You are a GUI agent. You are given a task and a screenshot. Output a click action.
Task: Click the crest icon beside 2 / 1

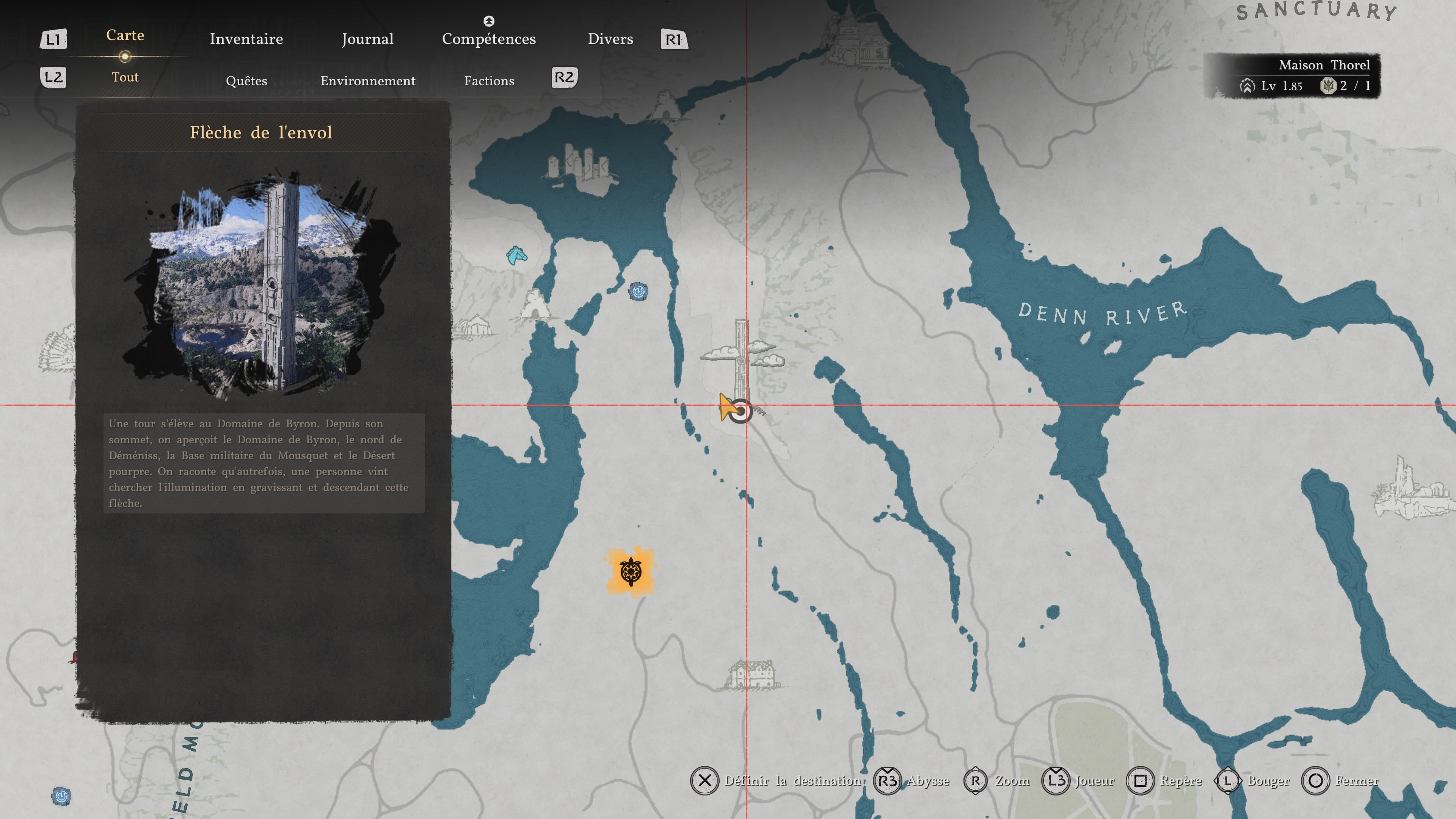[x=1328, y=85]
